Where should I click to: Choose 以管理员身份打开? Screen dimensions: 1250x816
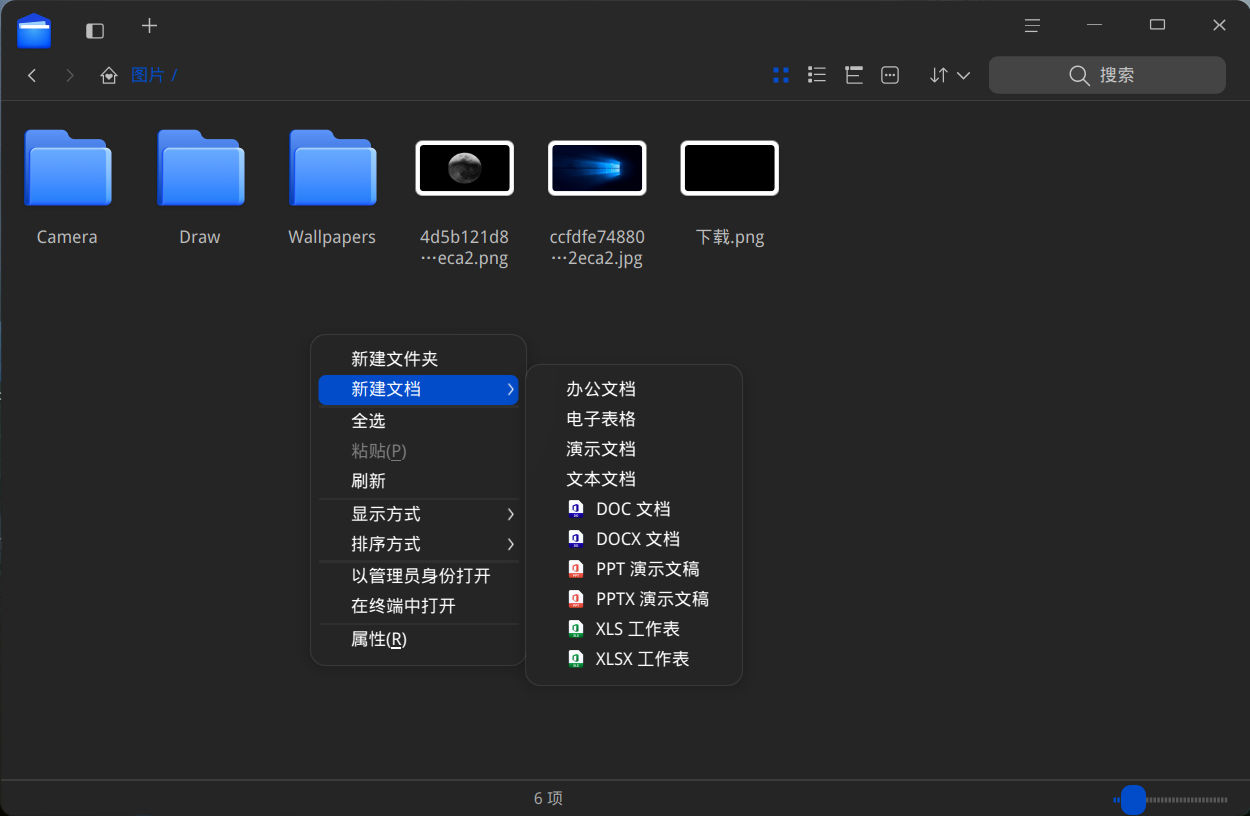[x=418, y=576]
